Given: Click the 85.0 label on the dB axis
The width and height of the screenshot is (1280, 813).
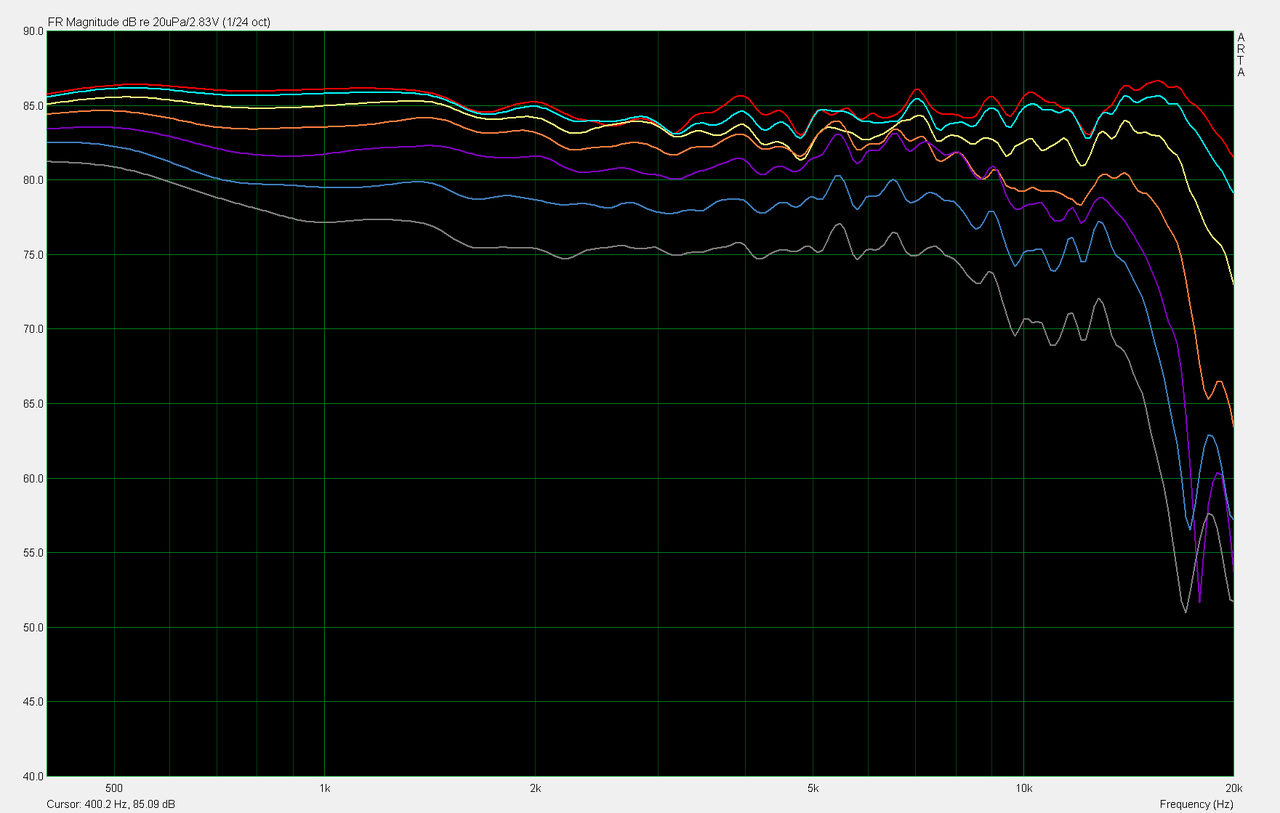Looking at the screenshot, I should (33, 106).
